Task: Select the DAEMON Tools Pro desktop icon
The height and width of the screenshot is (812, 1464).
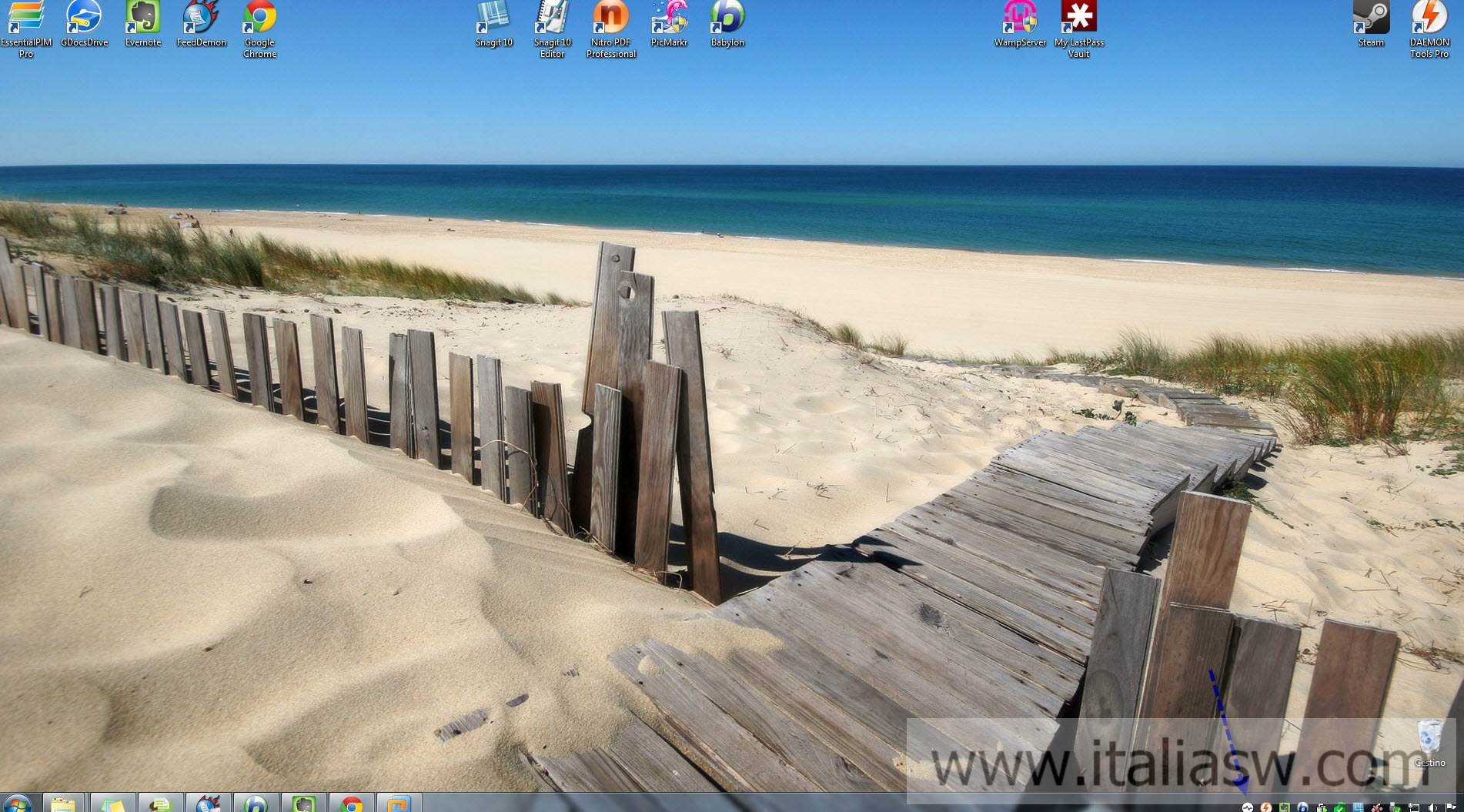Action: pyautogui.click(x=1429, y=29)
